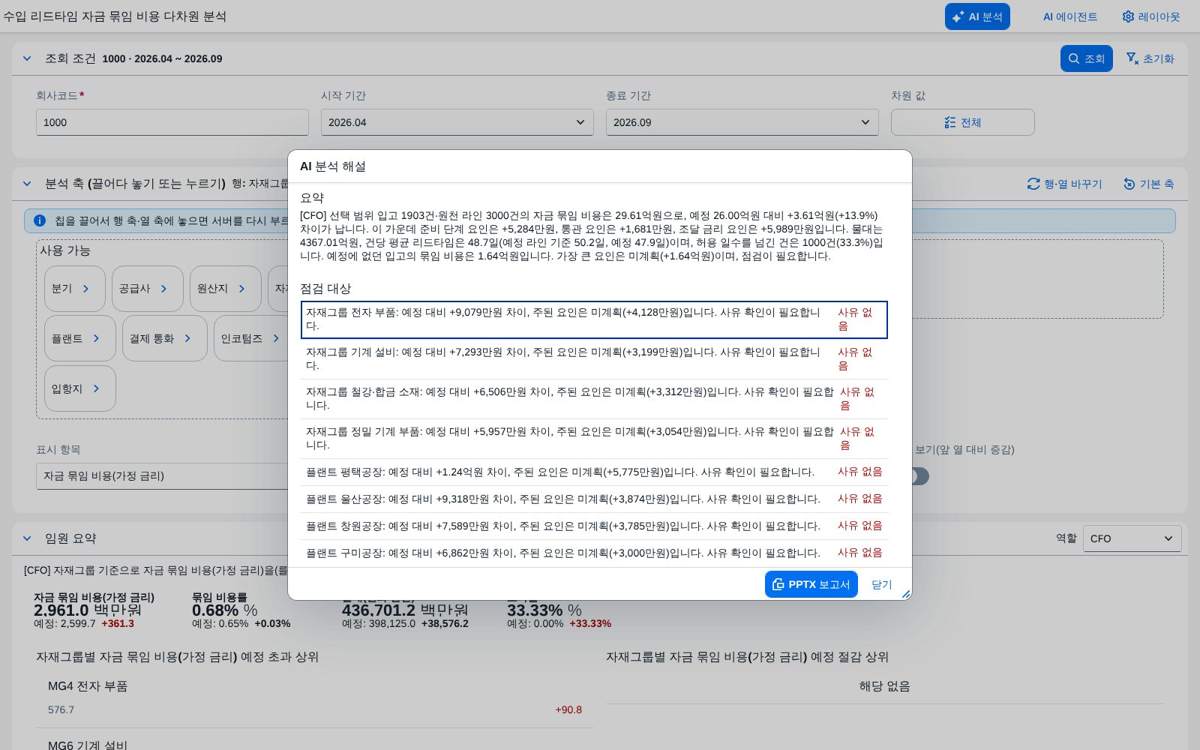The image size is (1200, 750).
Task: Grab the dialog resize handle corner
Action: [x=906, y=594]
